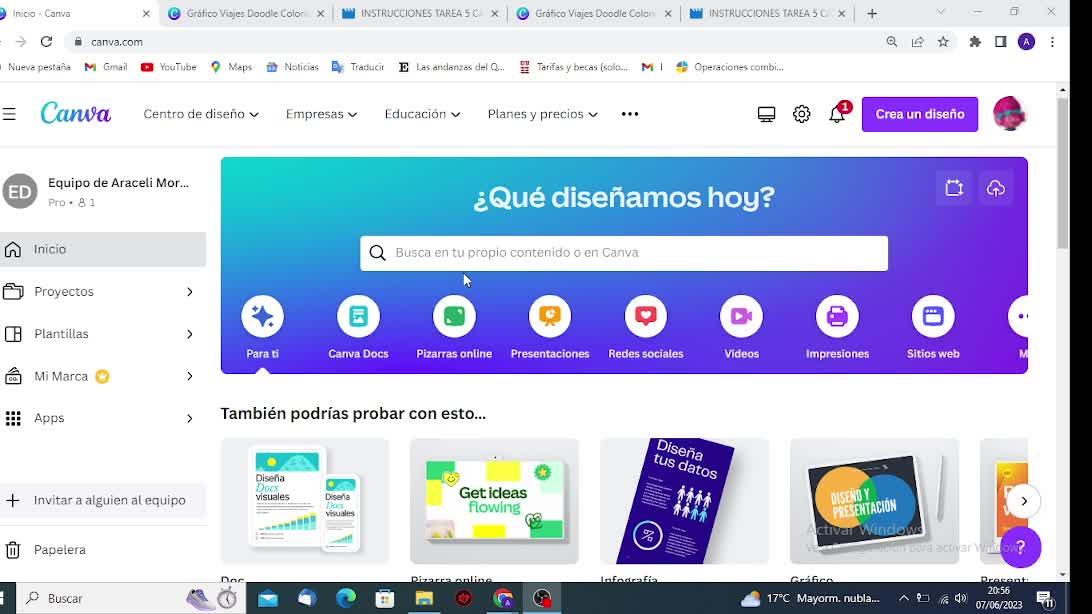Click Invitar a alguien al equipo
The height and width of the screenshot is (614, 1092).
[x=103, y=501]
